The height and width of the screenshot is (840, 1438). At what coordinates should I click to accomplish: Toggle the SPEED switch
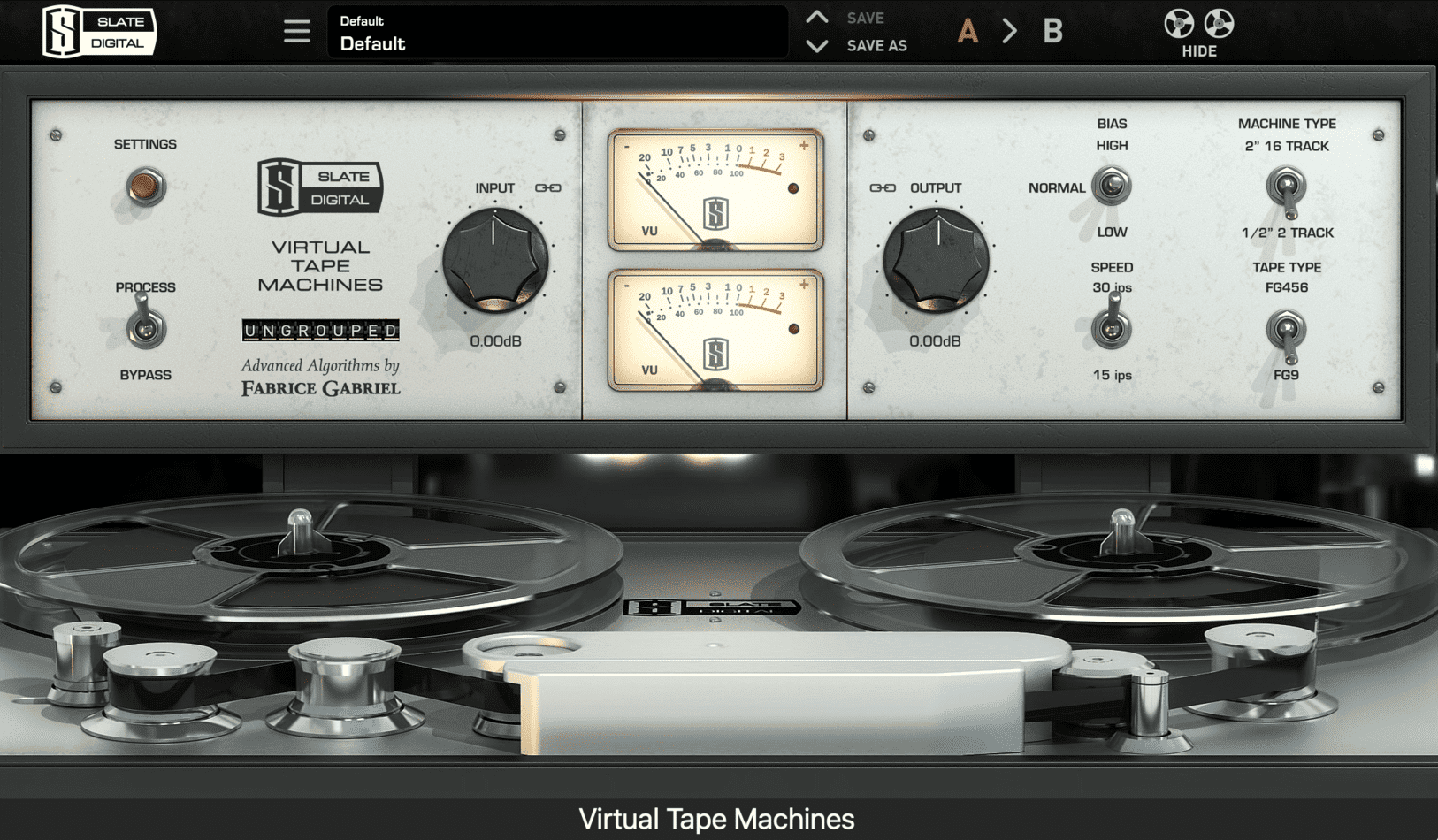[1112, 324]
